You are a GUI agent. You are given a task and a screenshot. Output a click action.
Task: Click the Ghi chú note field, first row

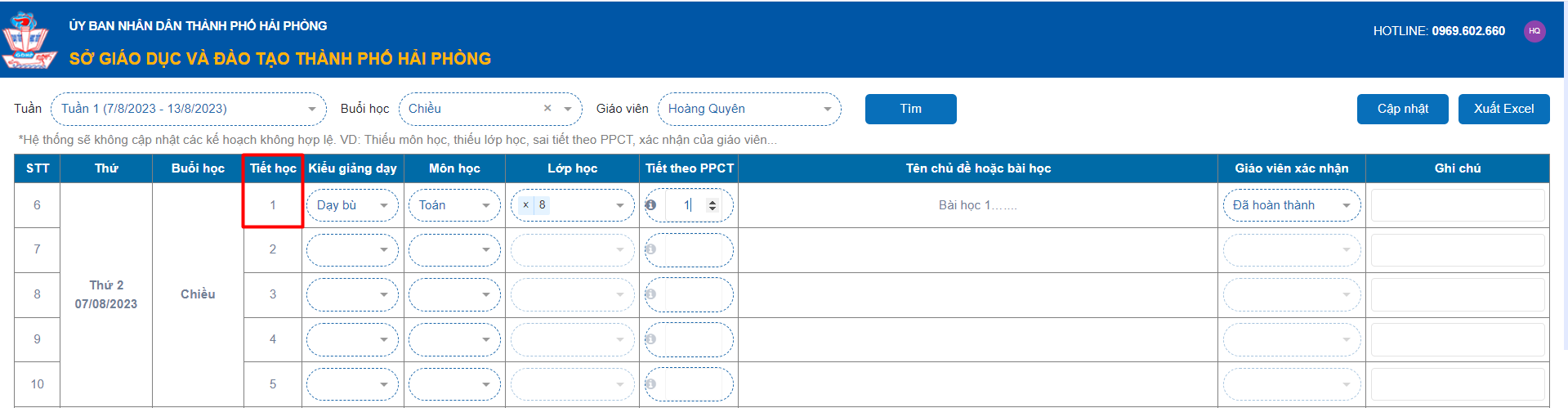pos(1458,205)
